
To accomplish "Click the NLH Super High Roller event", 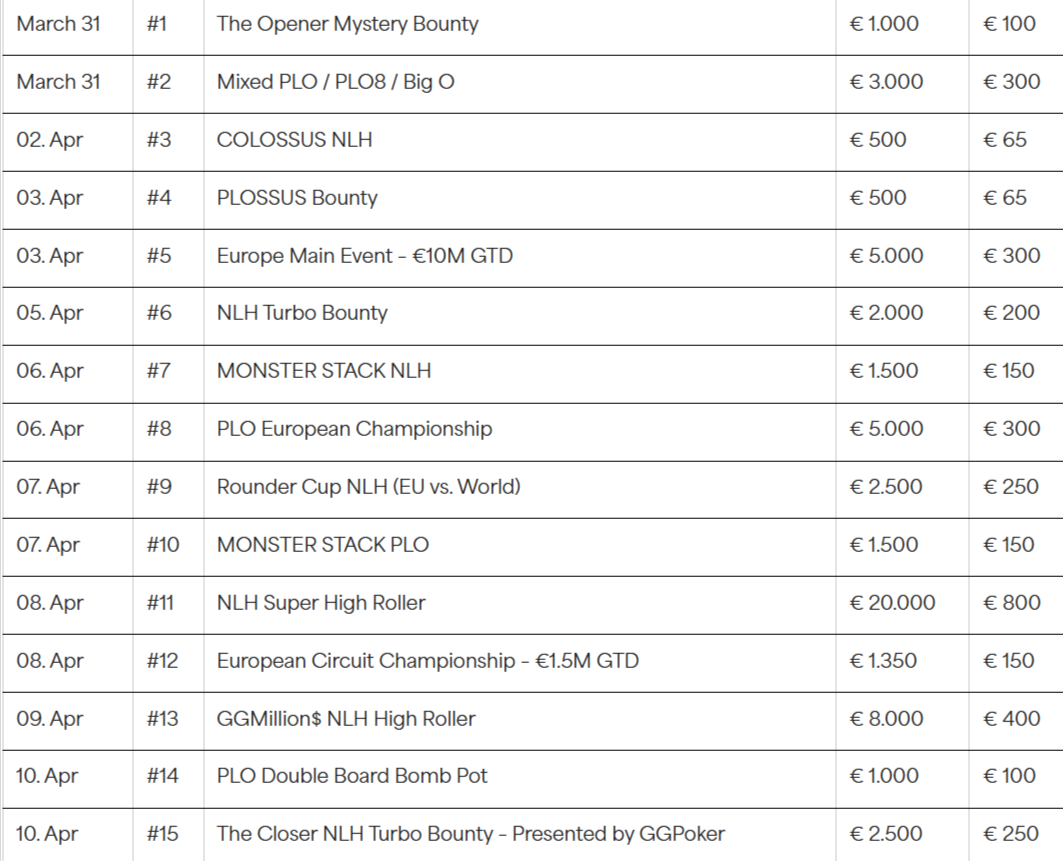I will pyautogui.click(x=321, y=603).
